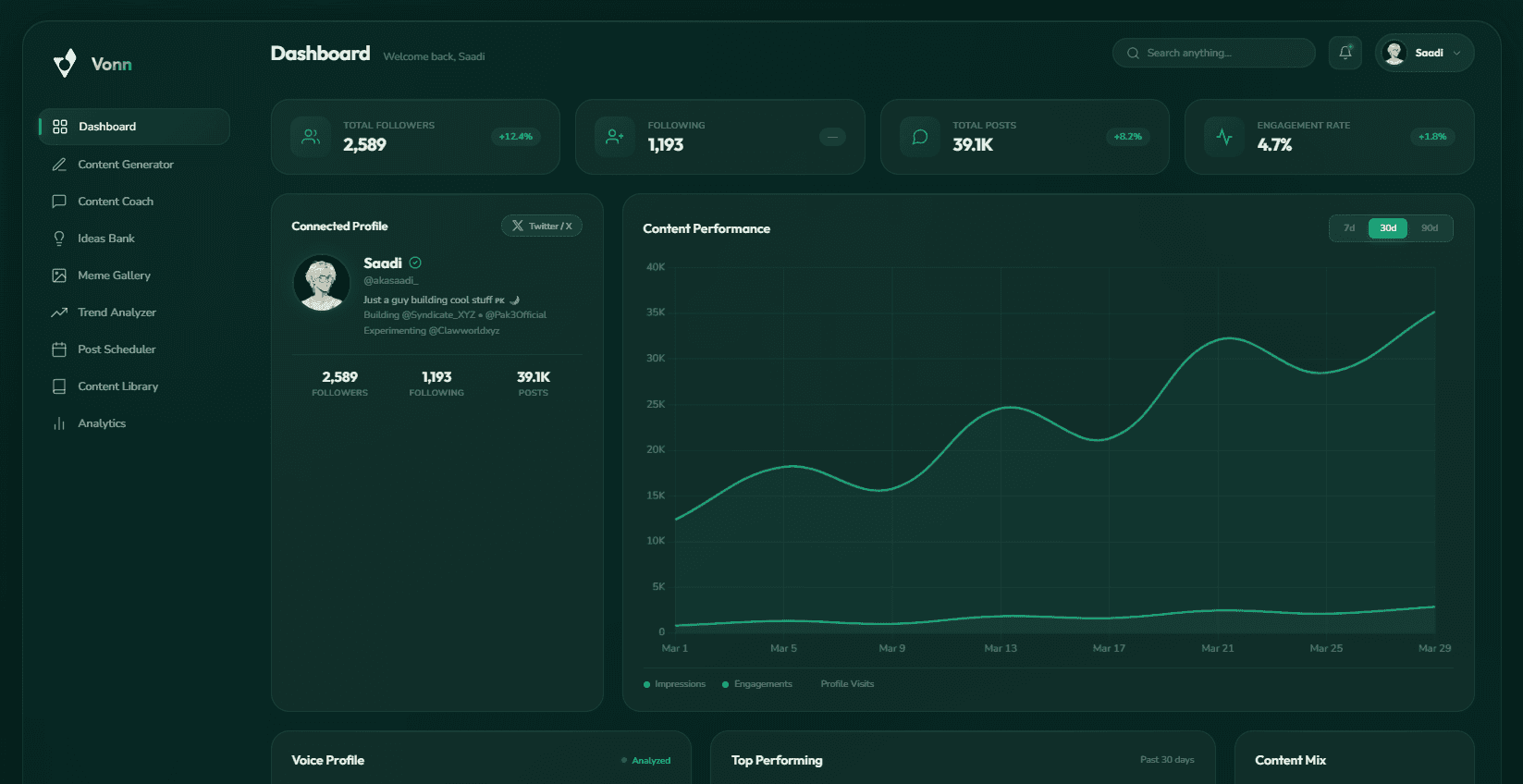Open Content Generator from sidebar

134,165
